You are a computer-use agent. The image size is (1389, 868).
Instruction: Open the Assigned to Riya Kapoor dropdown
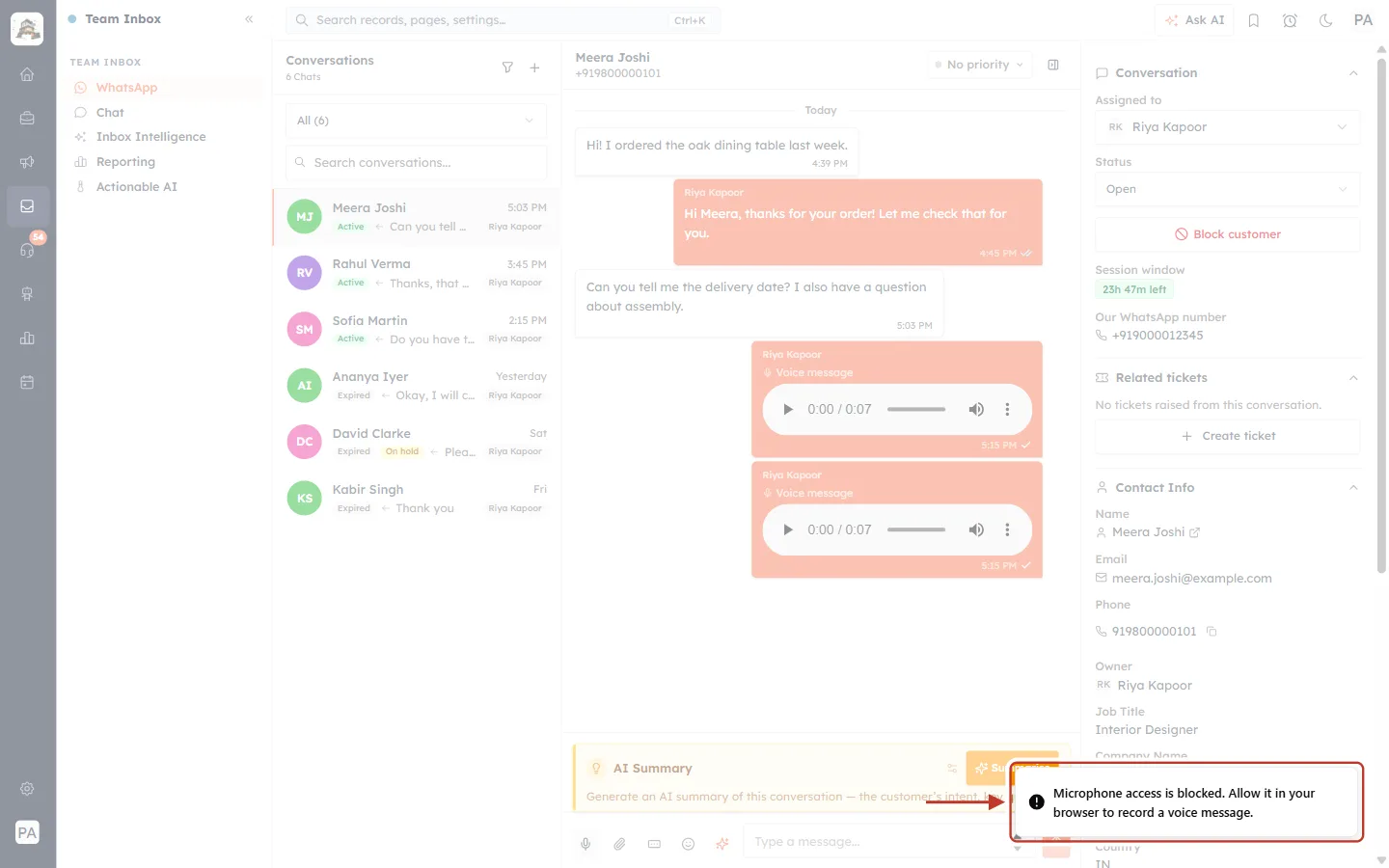(1228, 127)
